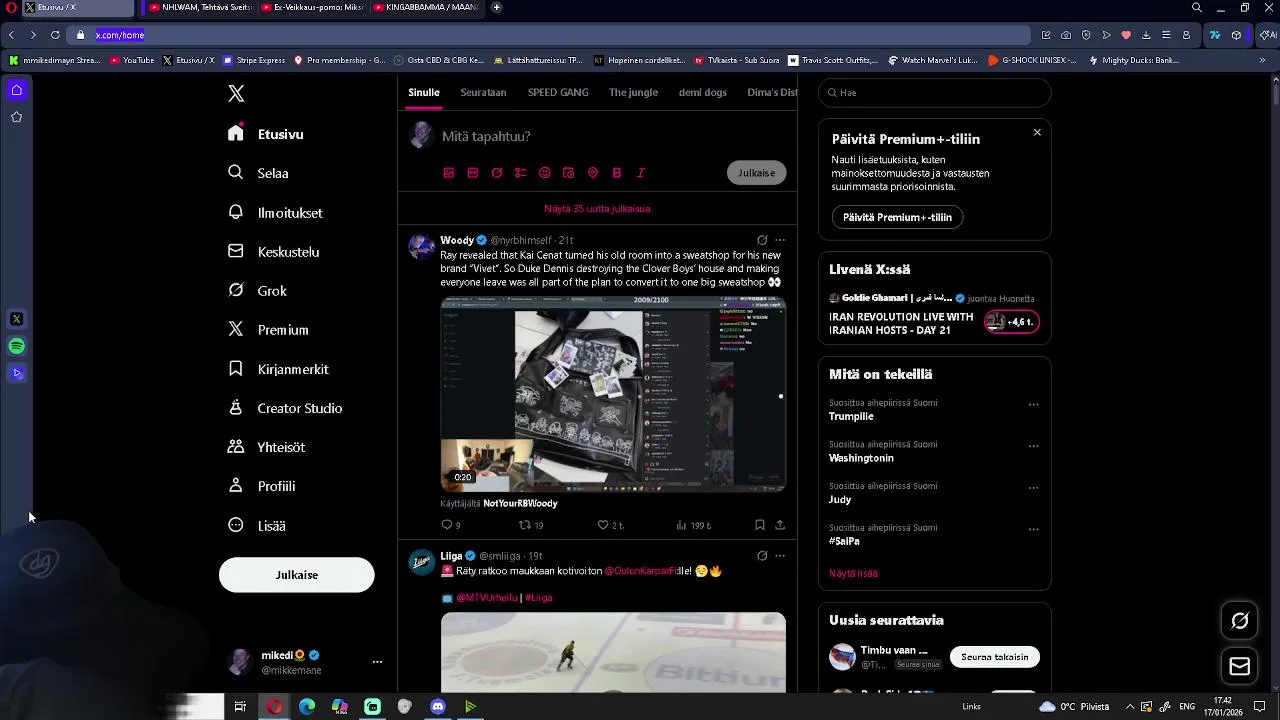Click Grok icon on Woody's post

pyautogui.click(x=762, y=240)
